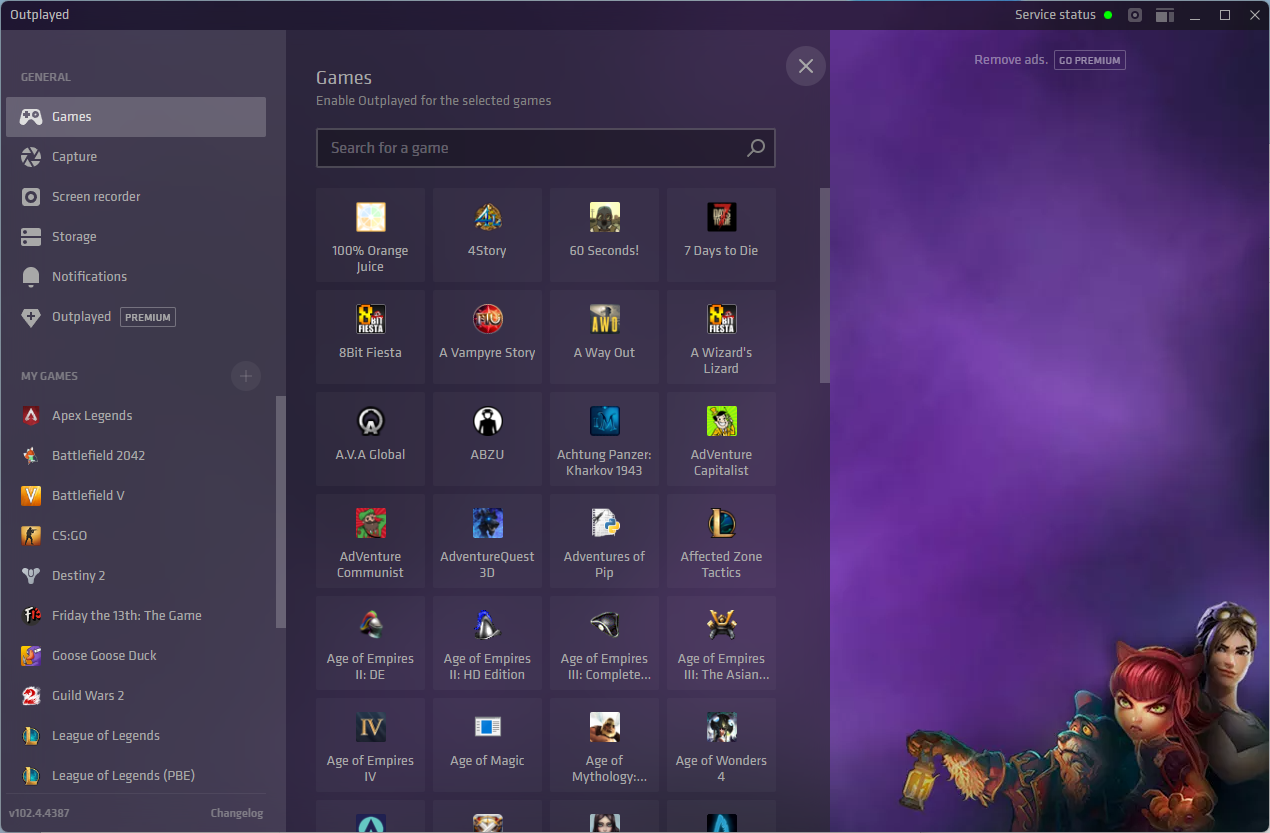Choose the Age of Mythology tile
Viewport: 1270px width, 833px height.
(x=604, y=745)
